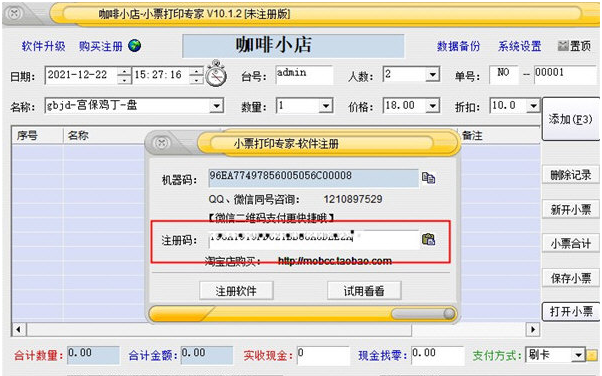The height and width of the screenshot is (376, 602).
Task: Click the gray slider knob at dialog bottom
Action: coord(449,314)
